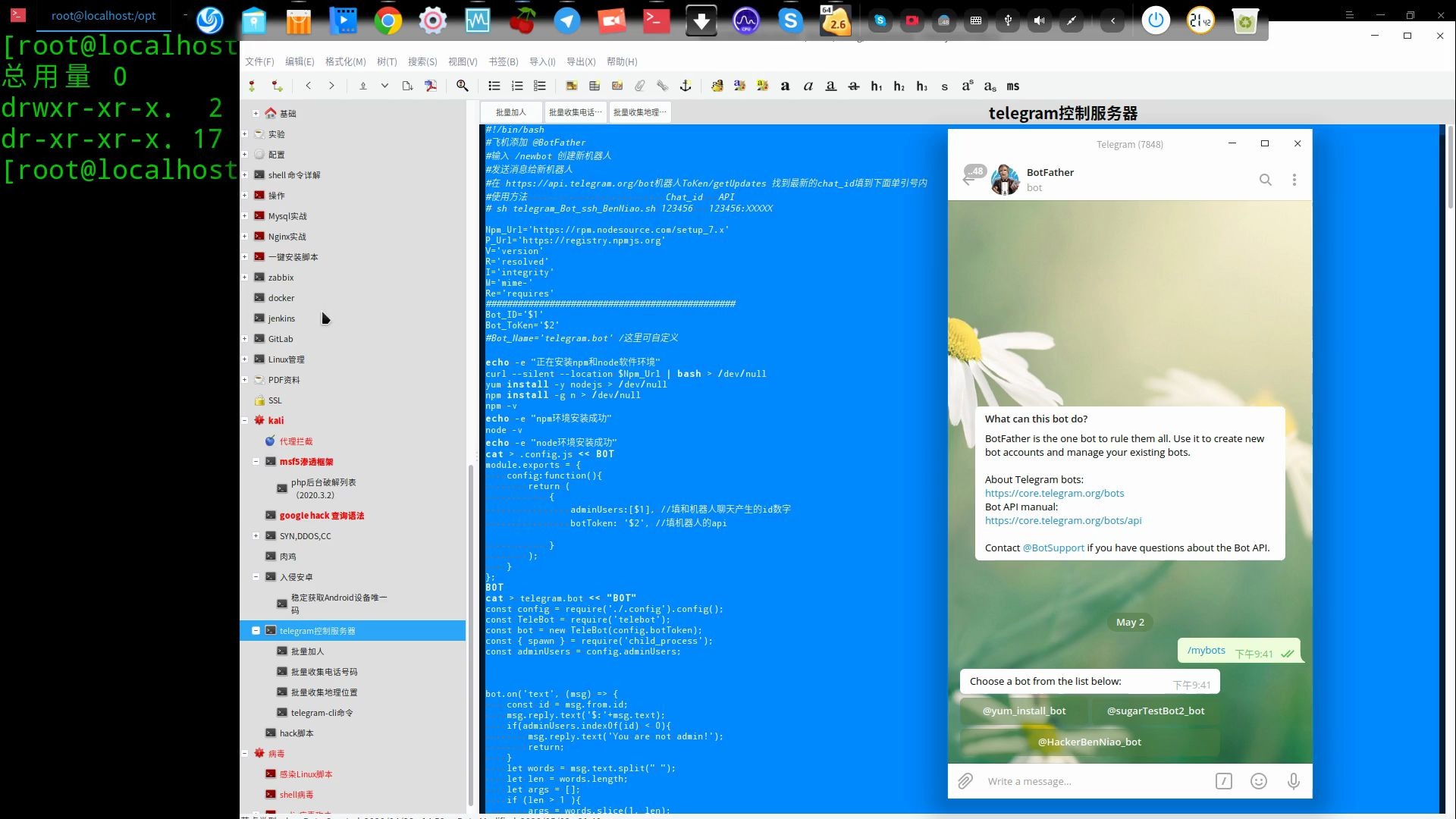The width and height of the screenshot is (1456, 819).
Task: Click the export to PDF toolbar icon
Action: 431,86
